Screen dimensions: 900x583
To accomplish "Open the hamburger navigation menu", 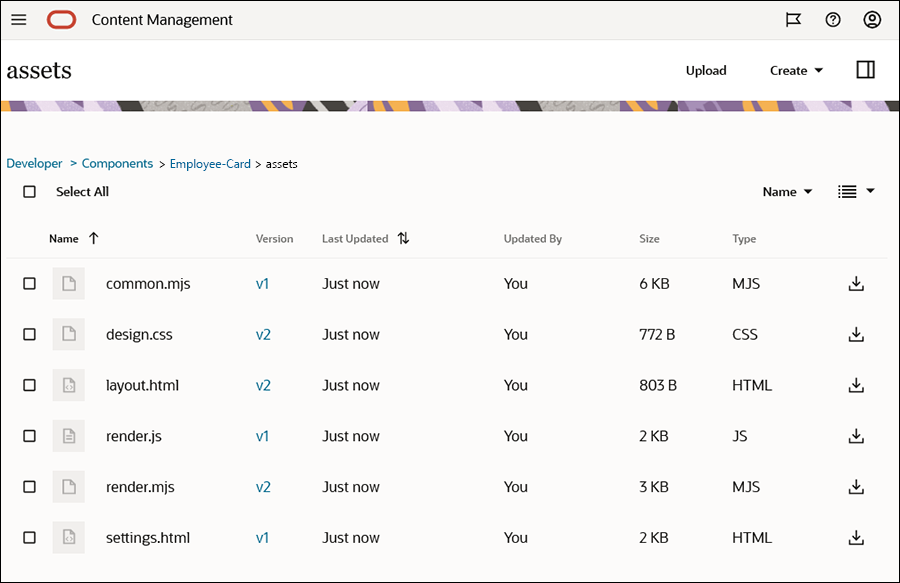I will pyautogui.click(x=18, y=20).
